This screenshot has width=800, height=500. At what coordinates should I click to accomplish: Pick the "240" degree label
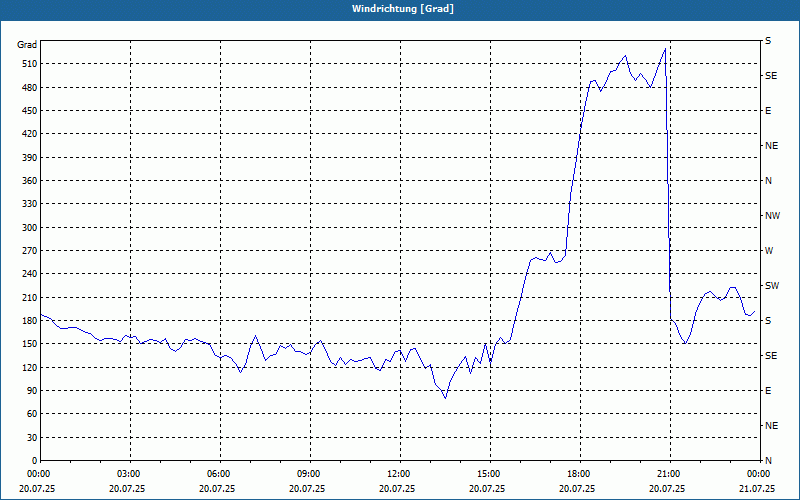pyautogui.click(x=30, y=274)
